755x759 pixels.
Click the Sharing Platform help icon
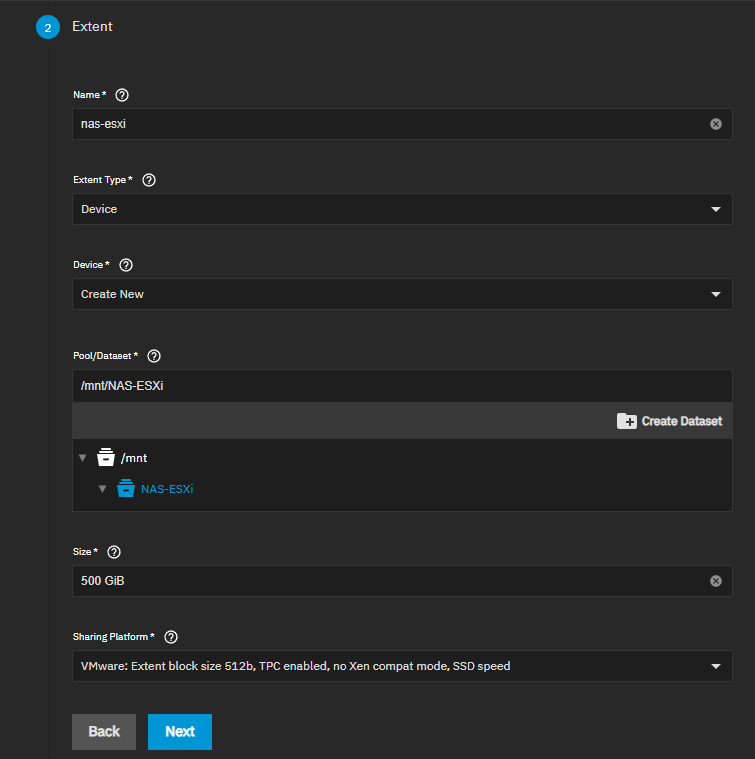(171, 637)
